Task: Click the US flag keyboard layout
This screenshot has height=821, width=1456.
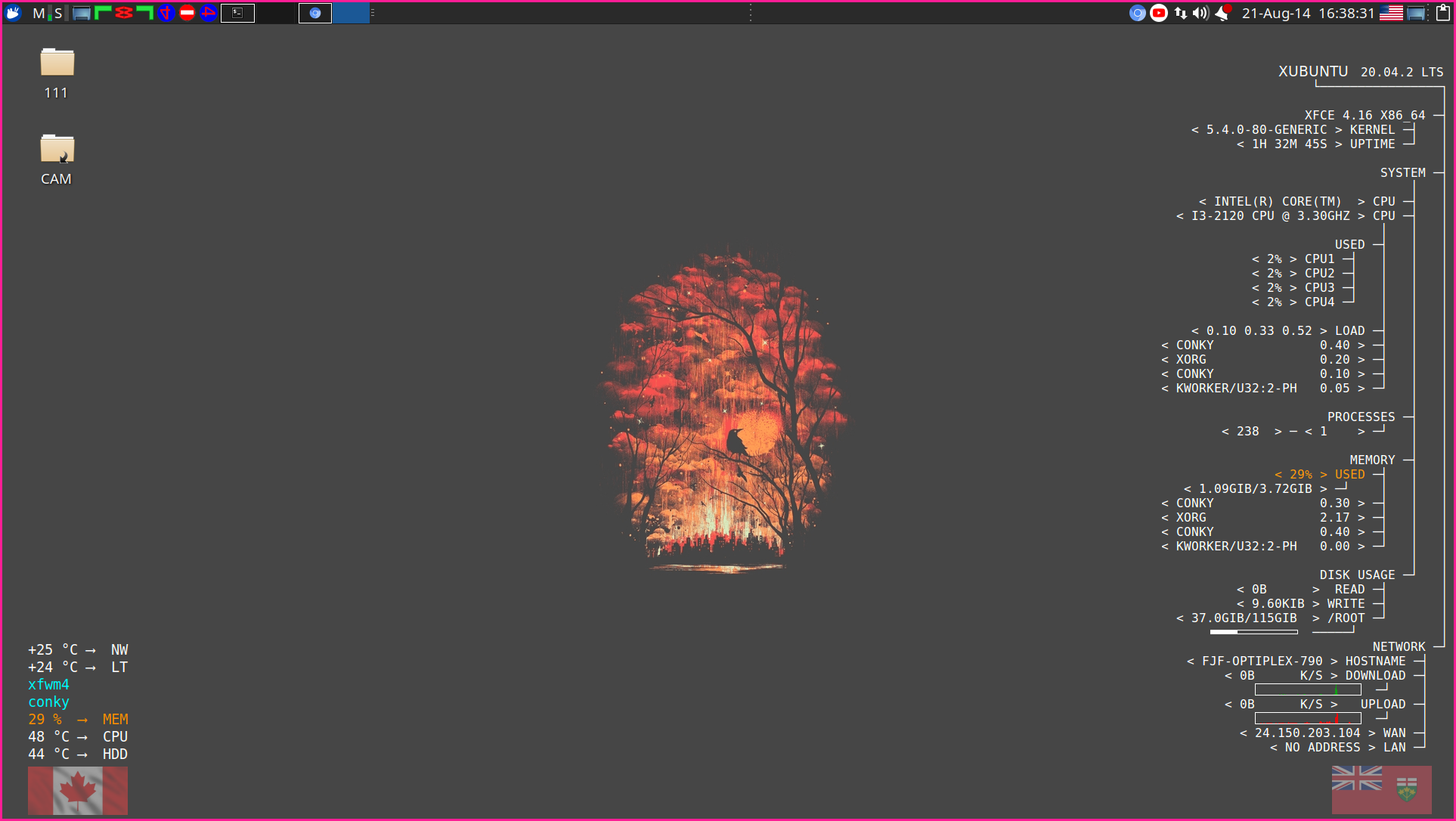Action: click(1391, 13)
